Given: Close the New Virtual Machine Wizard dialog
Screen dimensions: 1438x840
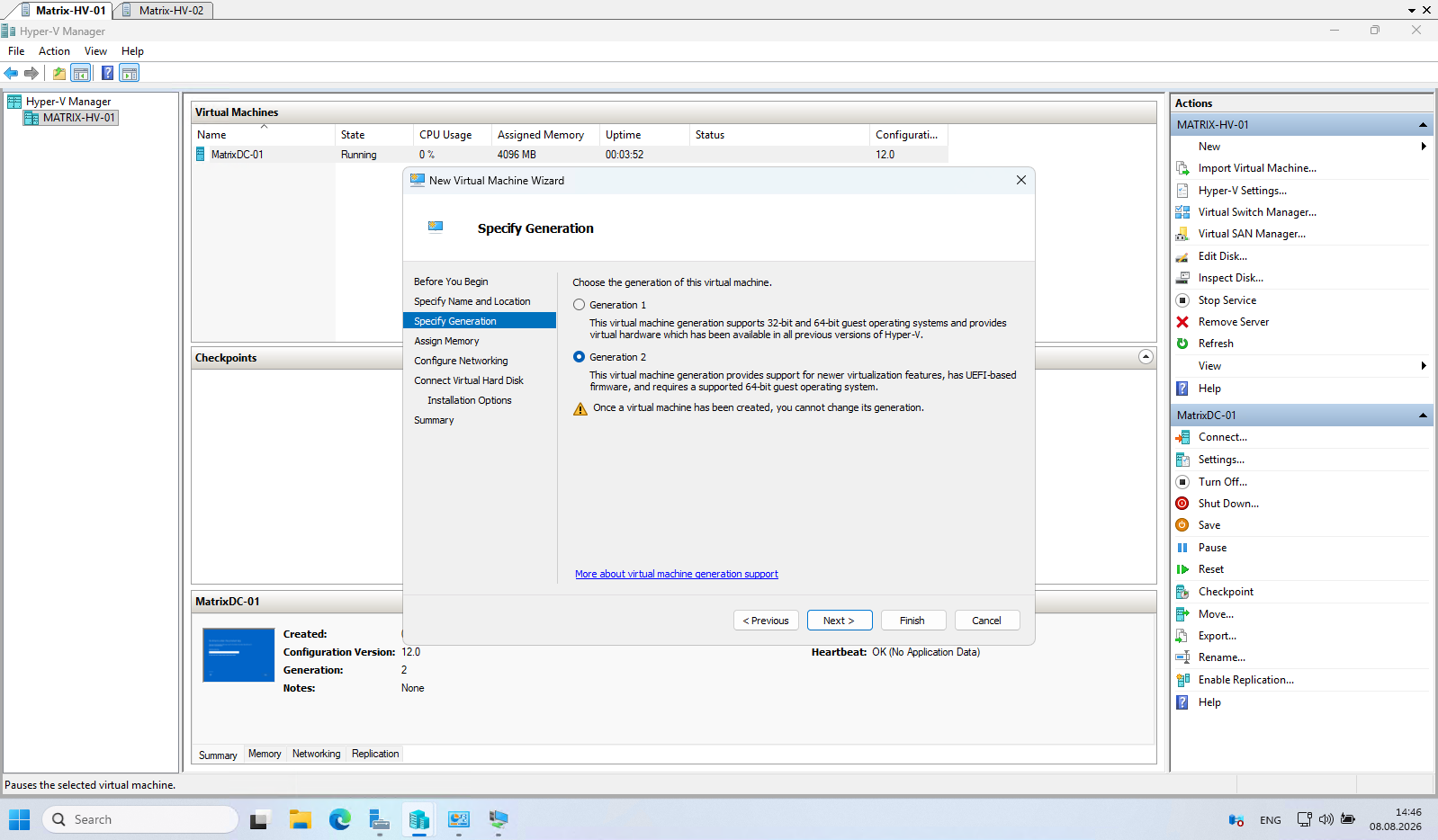Looking at the screenshot, I should [x=1021, y=180].
